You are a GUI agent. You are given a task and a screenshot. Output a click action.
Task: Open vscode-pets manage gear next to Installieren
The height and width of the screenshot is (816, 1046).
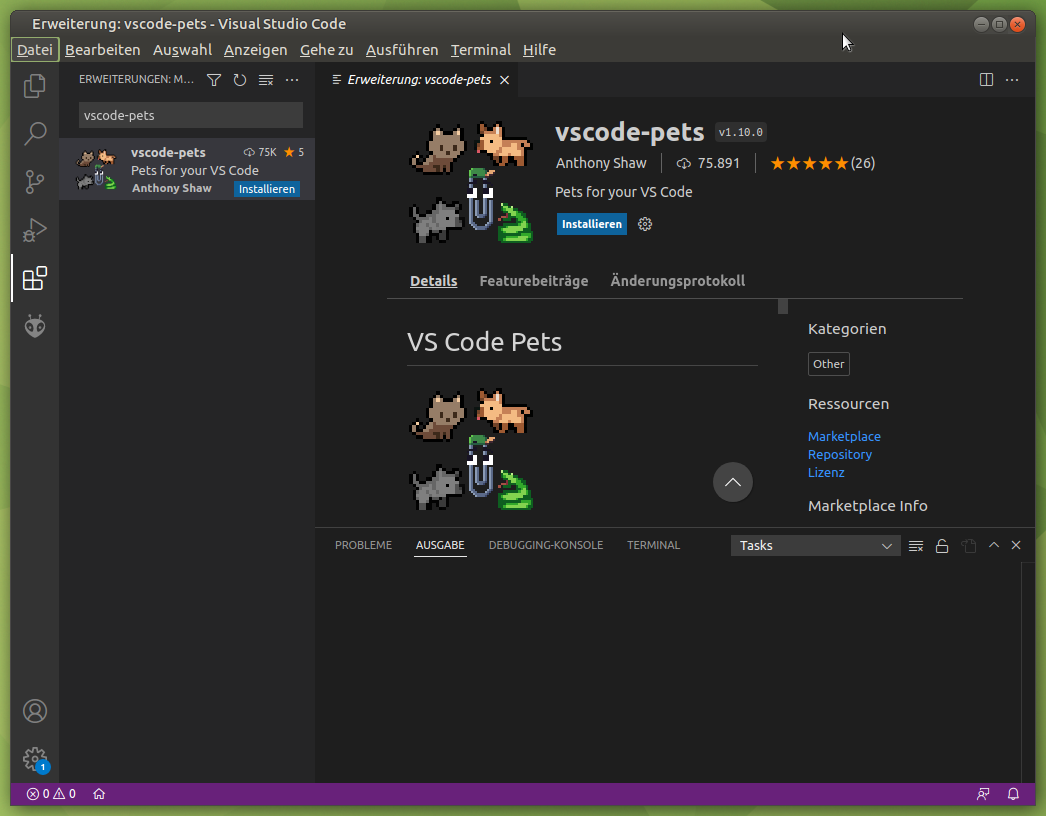coord(644,224)
